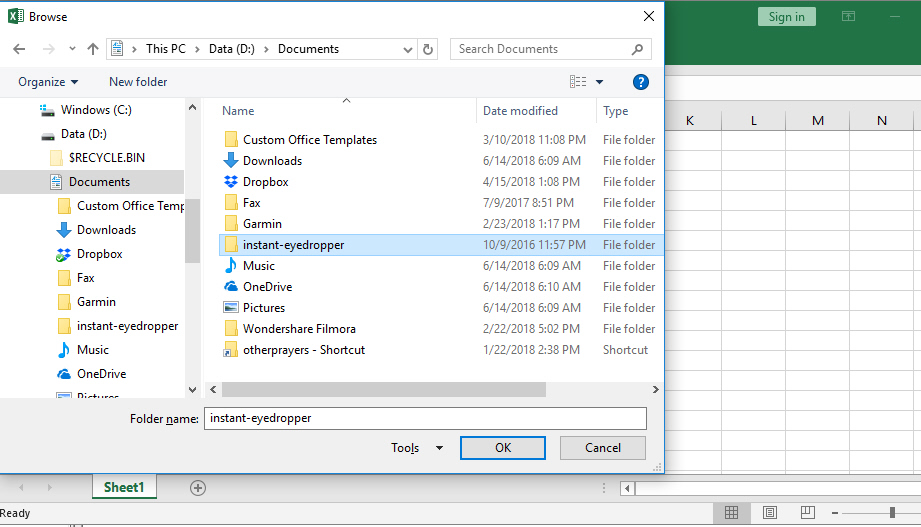Click the Fax folder icon in file list
The image size is (921, 527).
[231, 203]
